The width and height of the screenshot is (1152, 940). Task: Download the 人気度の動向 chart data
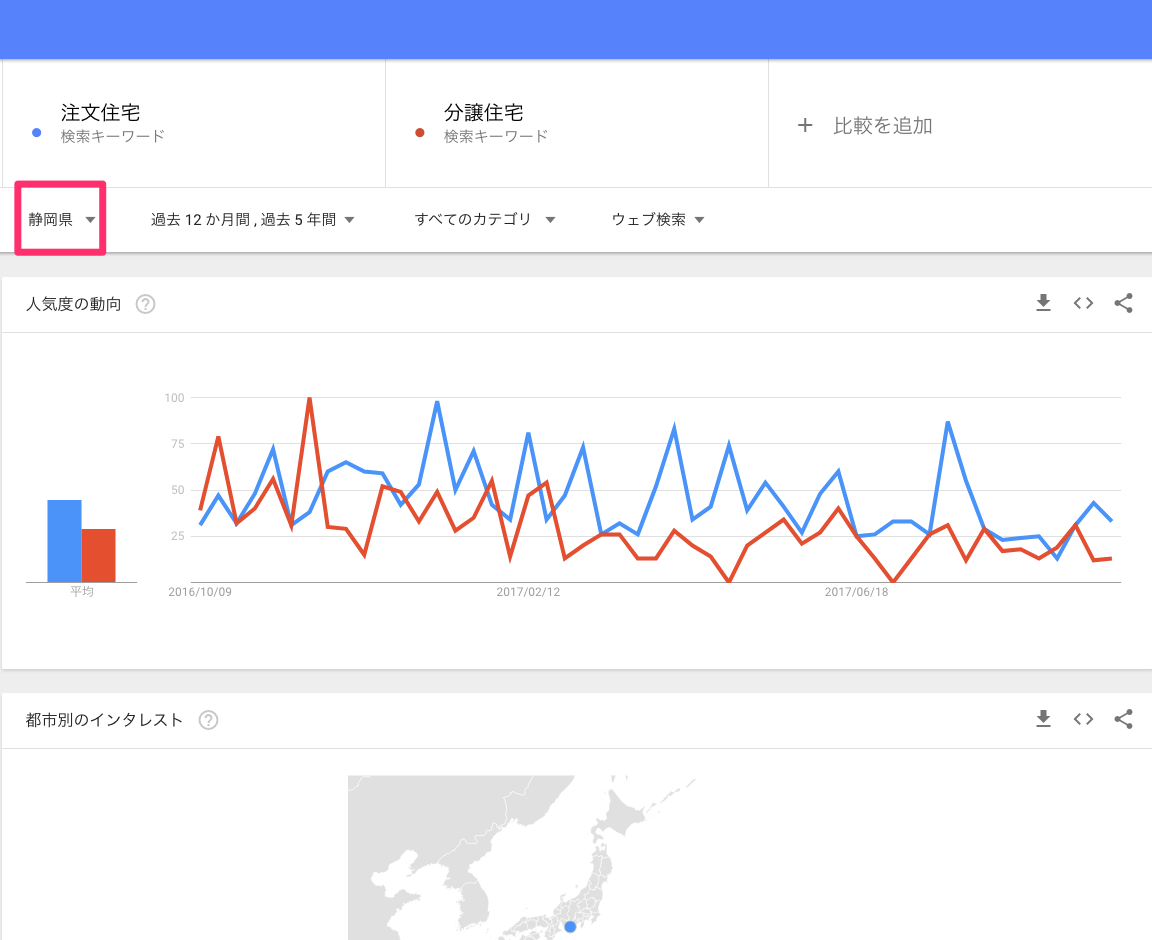pyautogui.click(x=1043, y=304)
